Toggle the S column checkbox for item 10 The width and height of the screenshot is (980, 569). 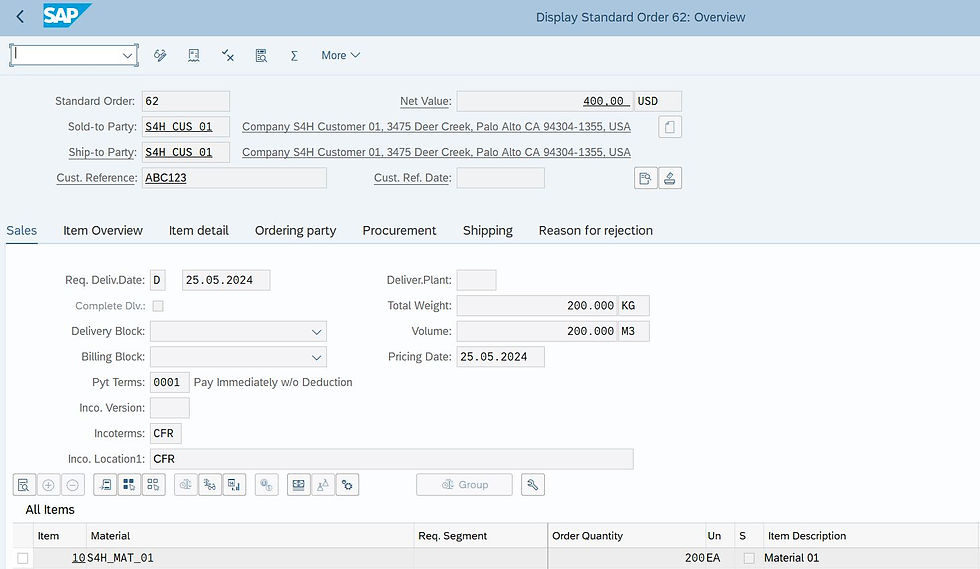click(749, 558)
